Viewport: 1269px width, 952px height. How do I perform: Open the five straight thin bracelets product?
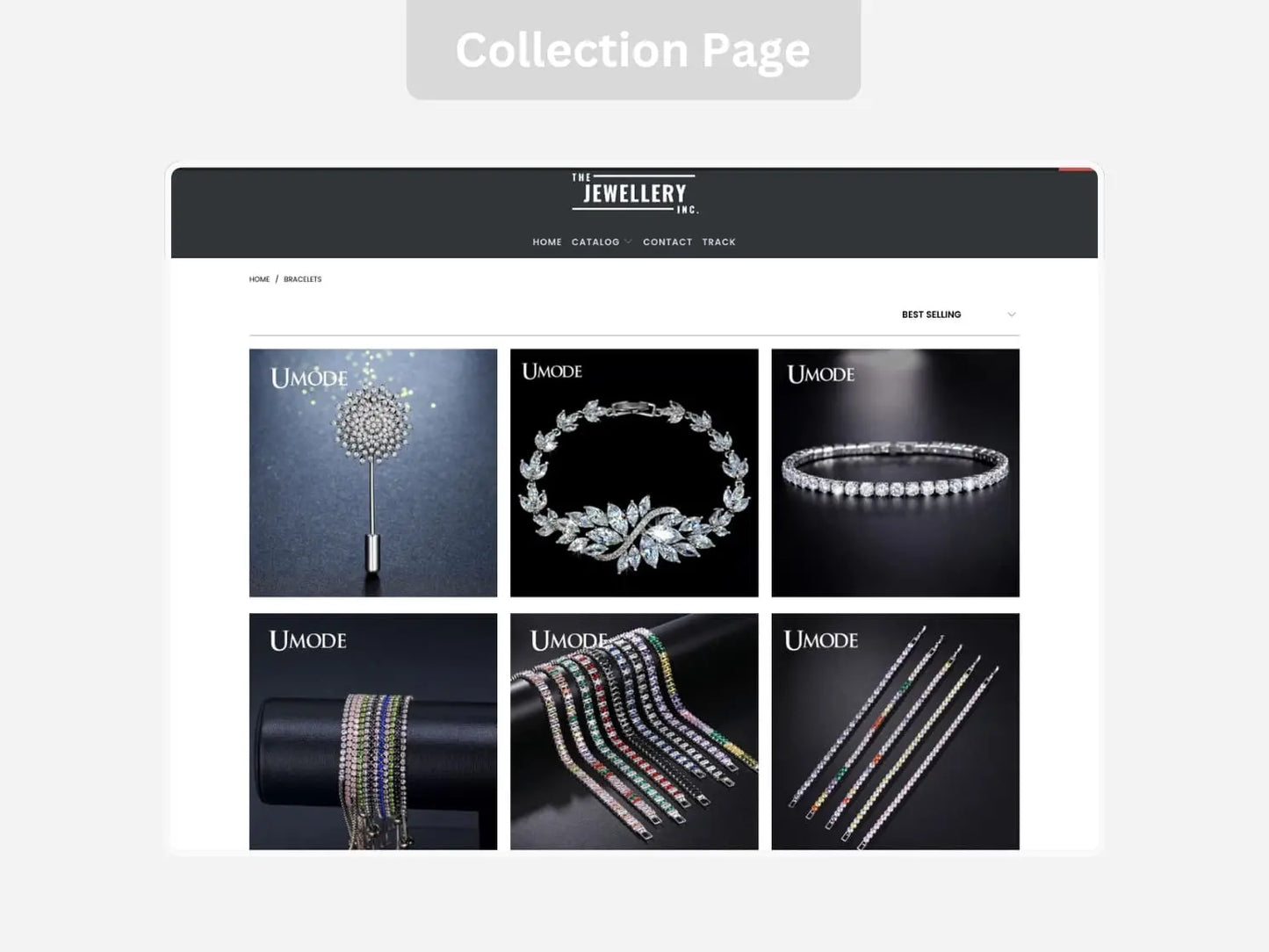click(x=896, y=732)
